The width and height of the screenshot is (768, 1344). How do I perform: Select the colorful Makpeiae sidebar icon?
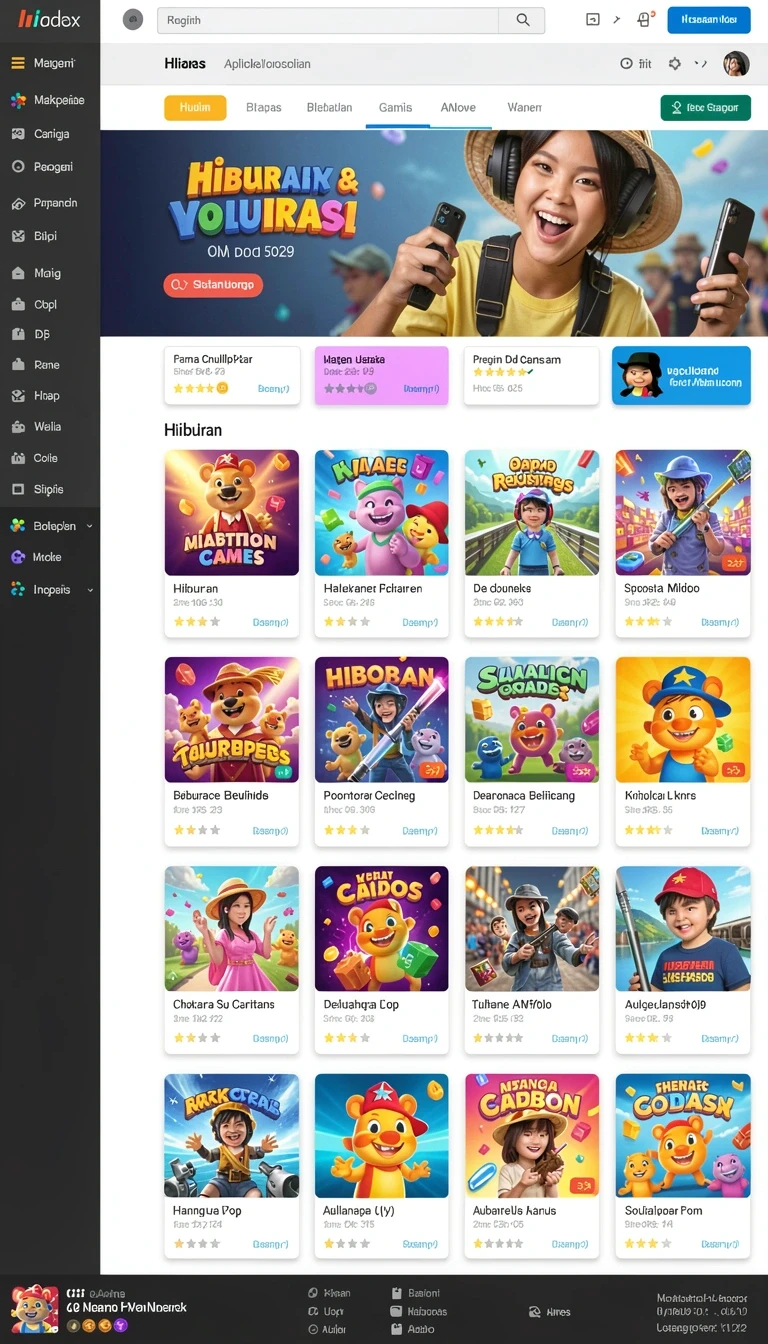point(17,100)
